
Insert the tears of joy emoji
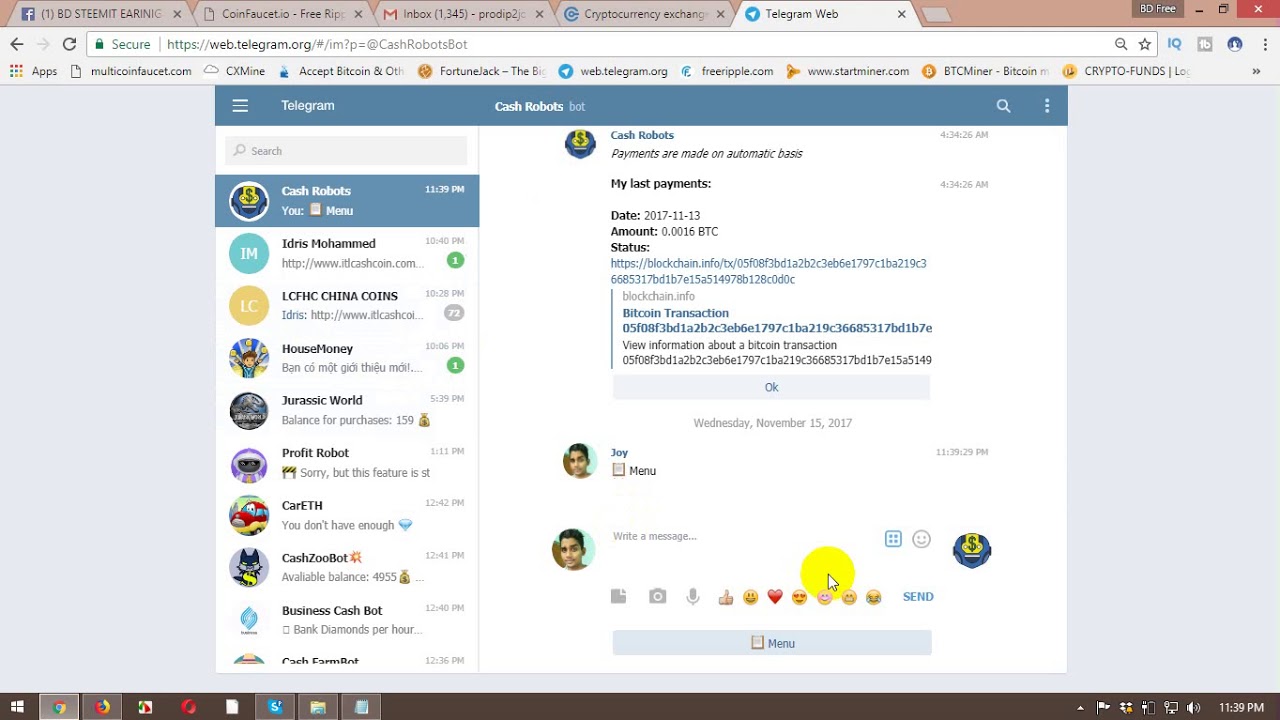point(873,597)
